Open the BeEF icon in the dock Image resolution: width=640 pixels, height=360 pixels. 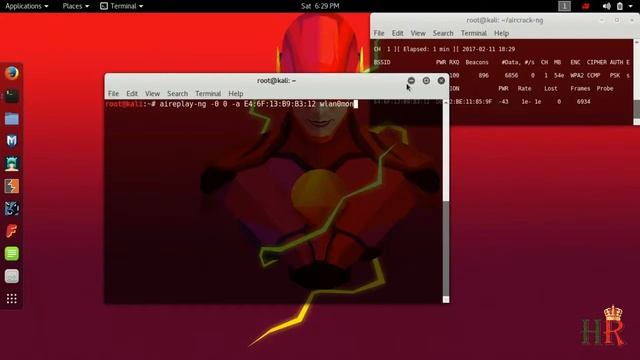point(11,209)
